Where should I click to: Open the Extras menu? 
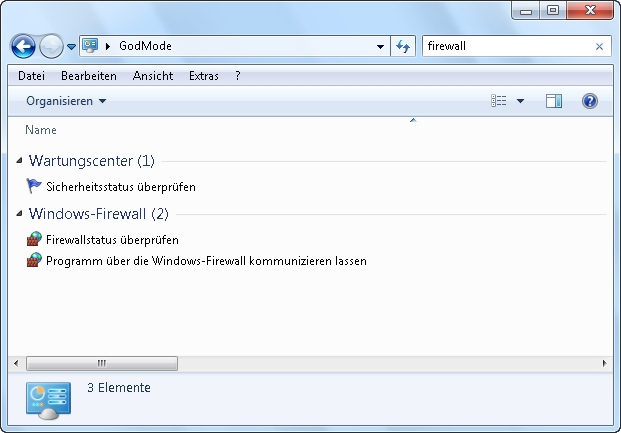[x=204, y=76]
